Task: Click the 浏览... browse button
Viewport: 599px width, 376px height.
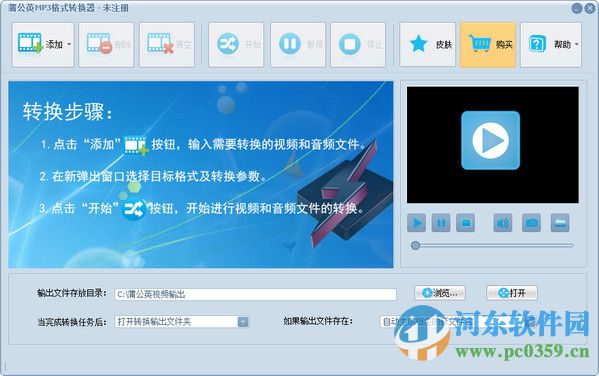Action: coord(440,293)
